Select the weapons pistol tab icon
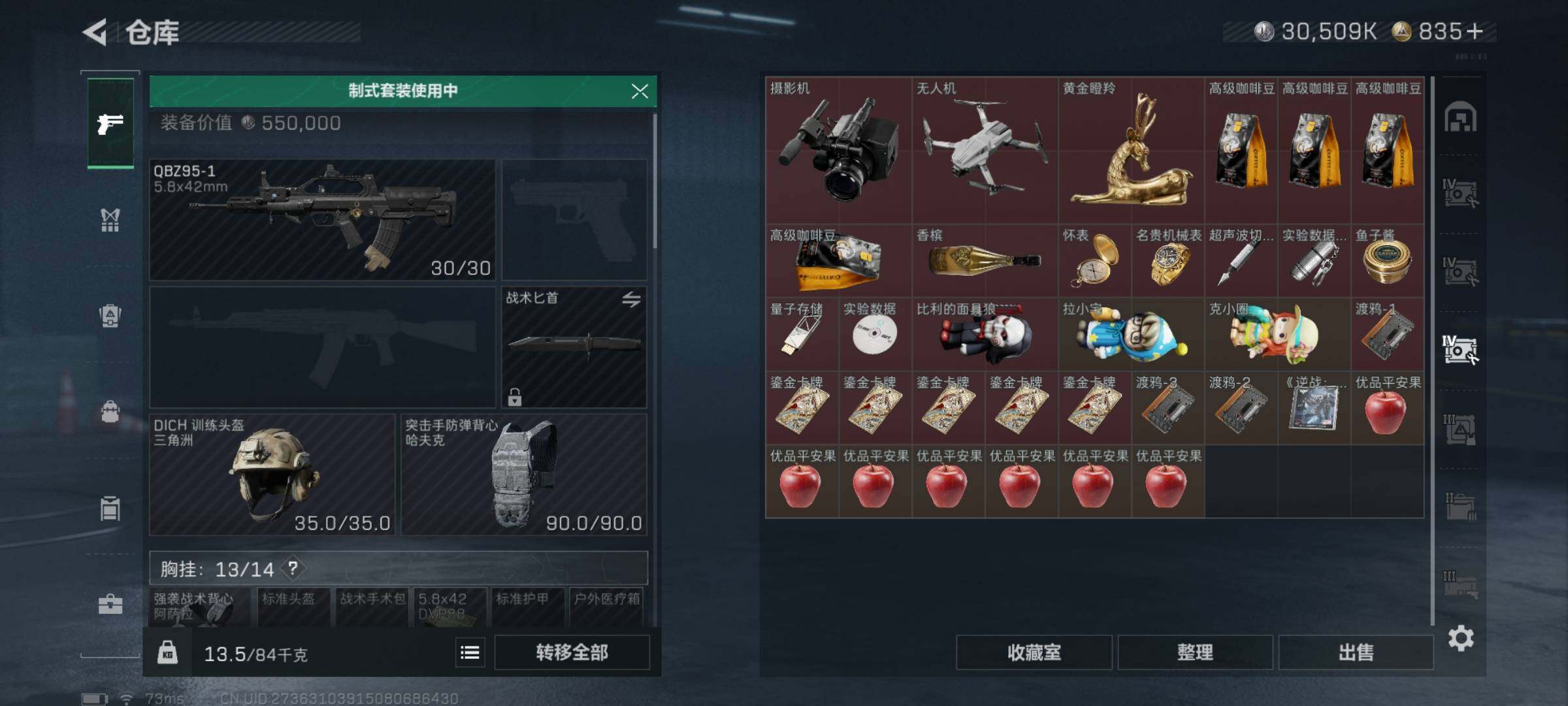 (110, 123)
